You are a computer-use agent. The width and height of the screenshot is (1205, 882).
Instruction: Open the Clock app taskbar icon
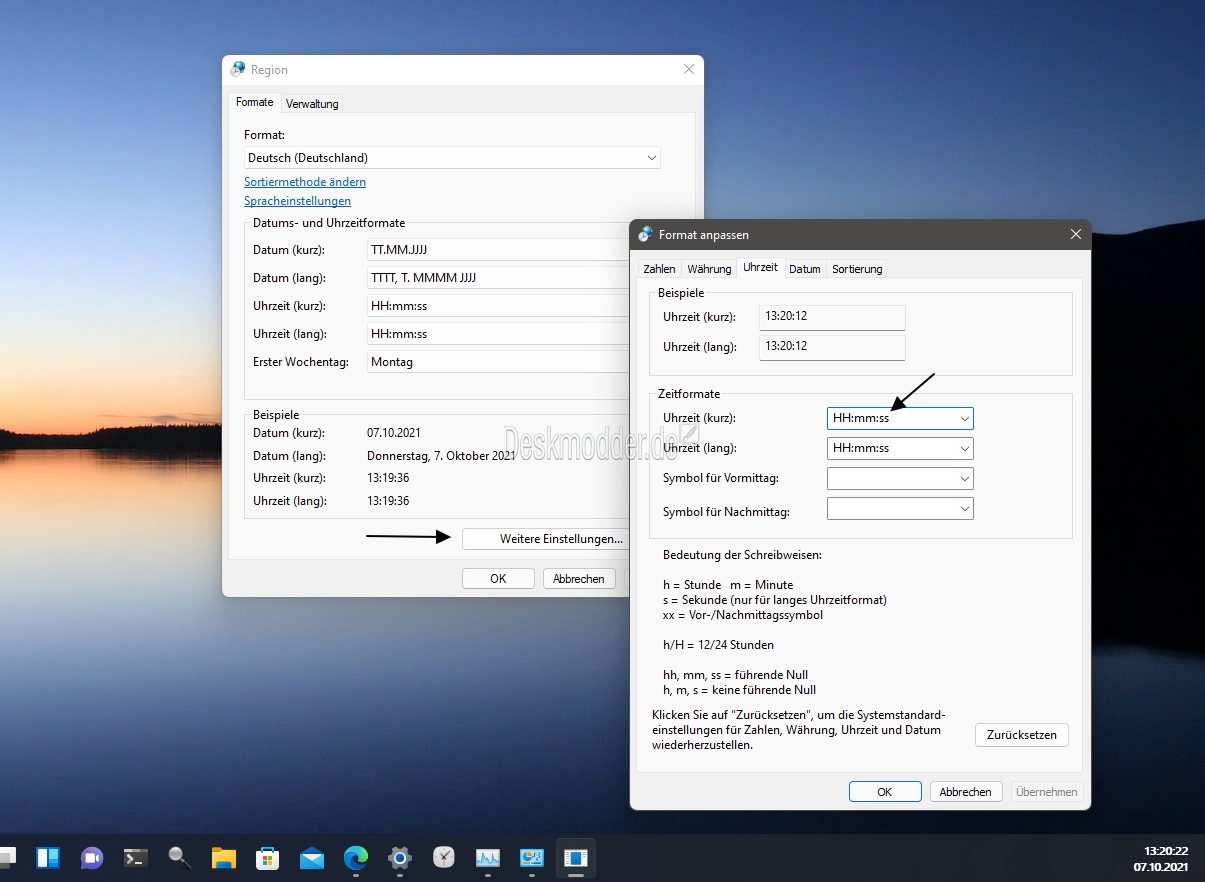(444, 857)
